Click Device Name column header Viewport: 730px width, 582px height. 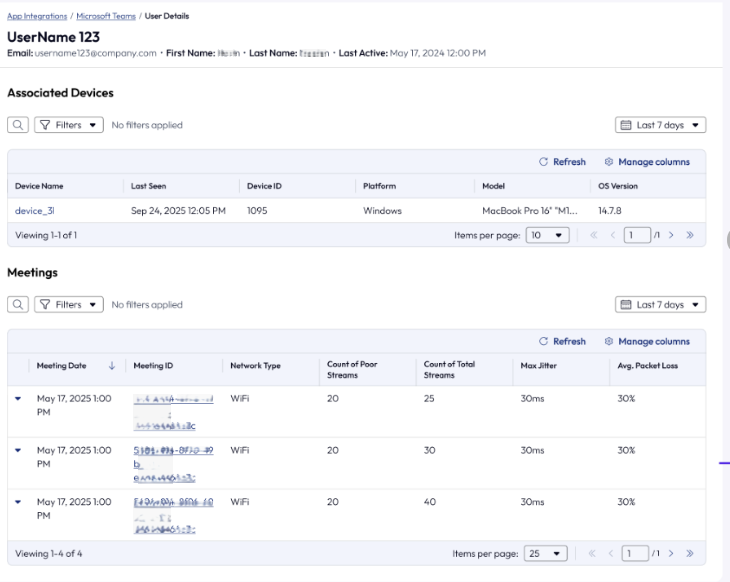(39, 186)
